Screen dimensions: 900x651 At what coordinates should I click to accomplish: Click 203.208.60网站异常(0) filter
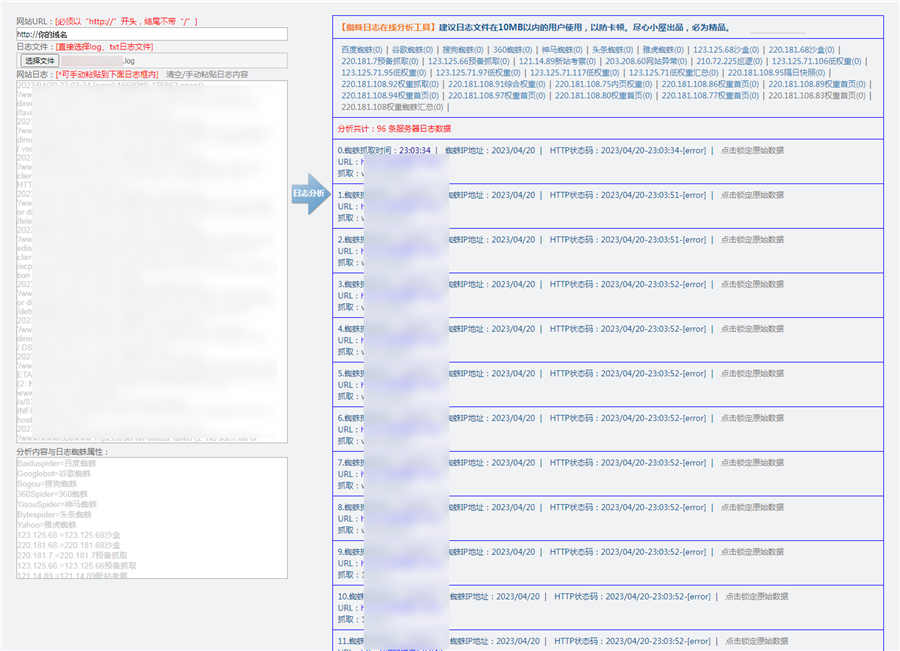647,61
